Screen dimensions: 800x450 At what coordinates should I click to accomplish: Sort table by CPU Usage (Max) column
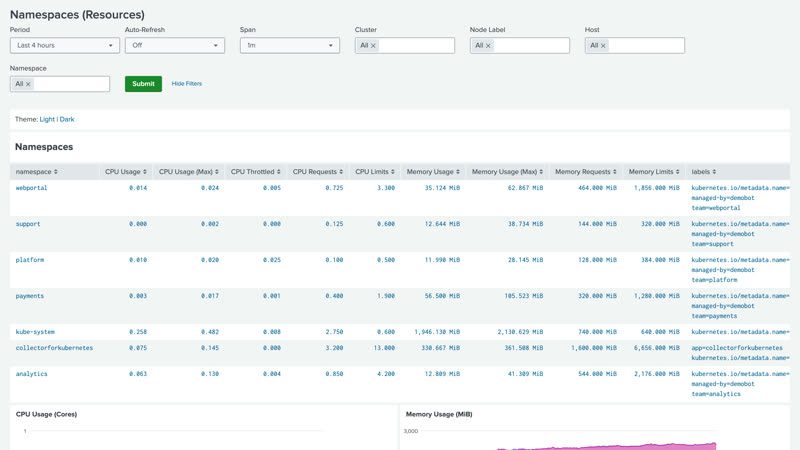coord(189,172)
